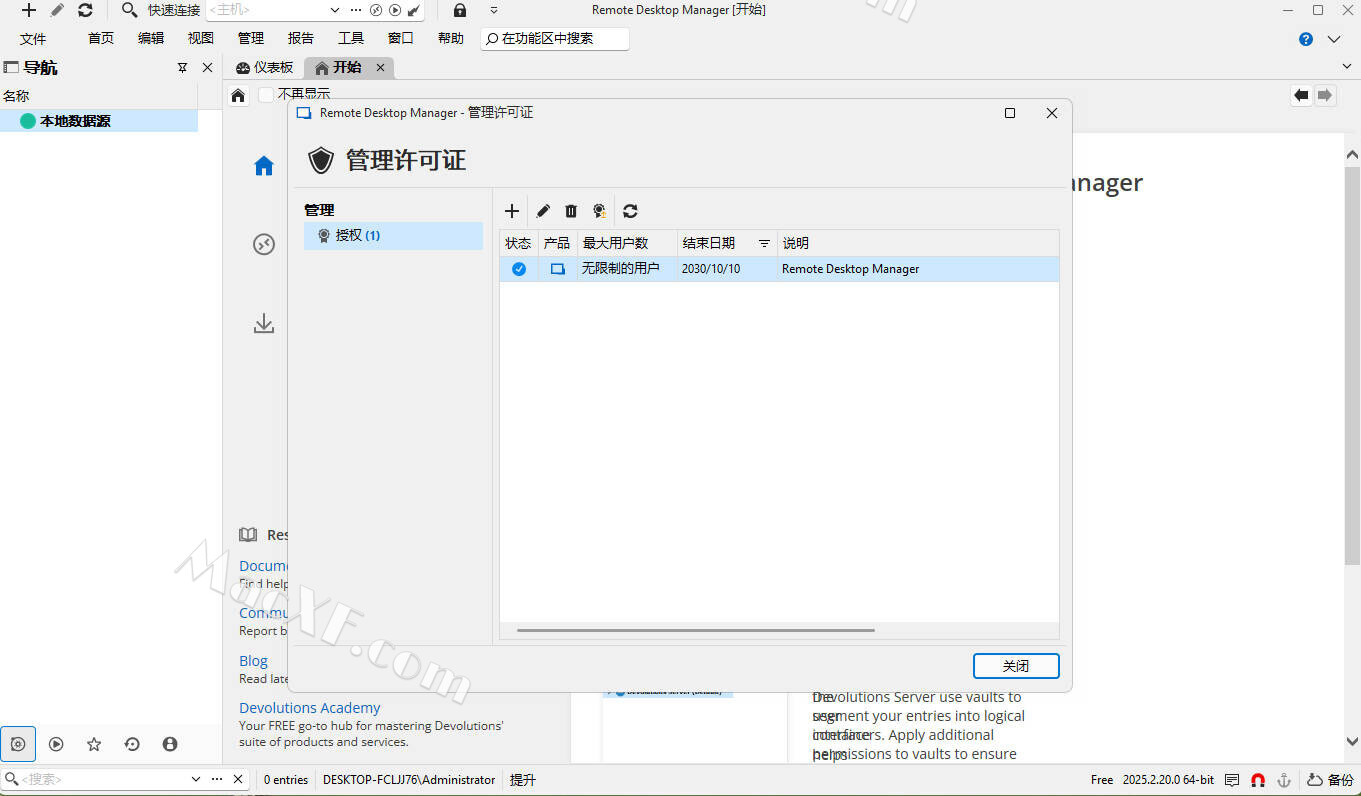This screenshot has width=1361, height=796.
Task: Click the magnet icon in status bar
Action: click(x=1258, y=780)
